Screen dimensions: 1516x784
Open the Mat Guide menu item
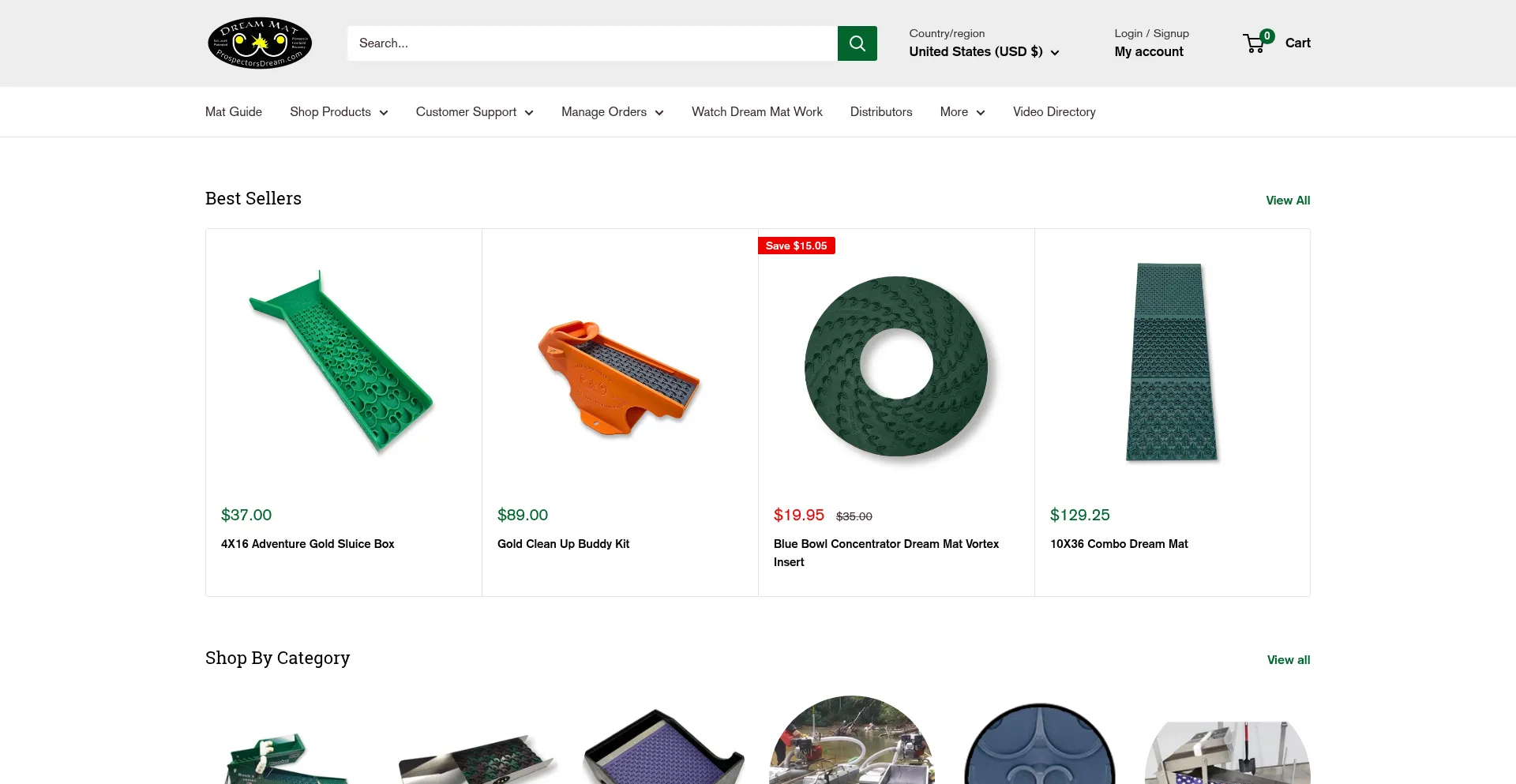point(234,112)
